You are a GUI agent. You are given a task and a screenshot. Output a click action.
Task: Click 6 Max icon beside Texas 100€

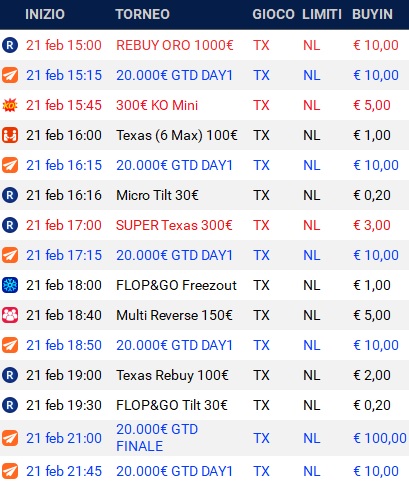10,135
